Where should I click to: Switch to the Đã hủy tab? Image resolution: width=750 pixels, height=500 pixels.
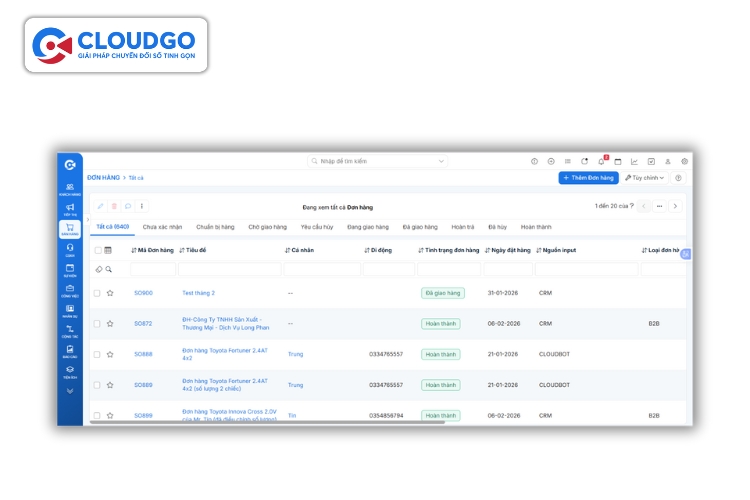point(496,227)
